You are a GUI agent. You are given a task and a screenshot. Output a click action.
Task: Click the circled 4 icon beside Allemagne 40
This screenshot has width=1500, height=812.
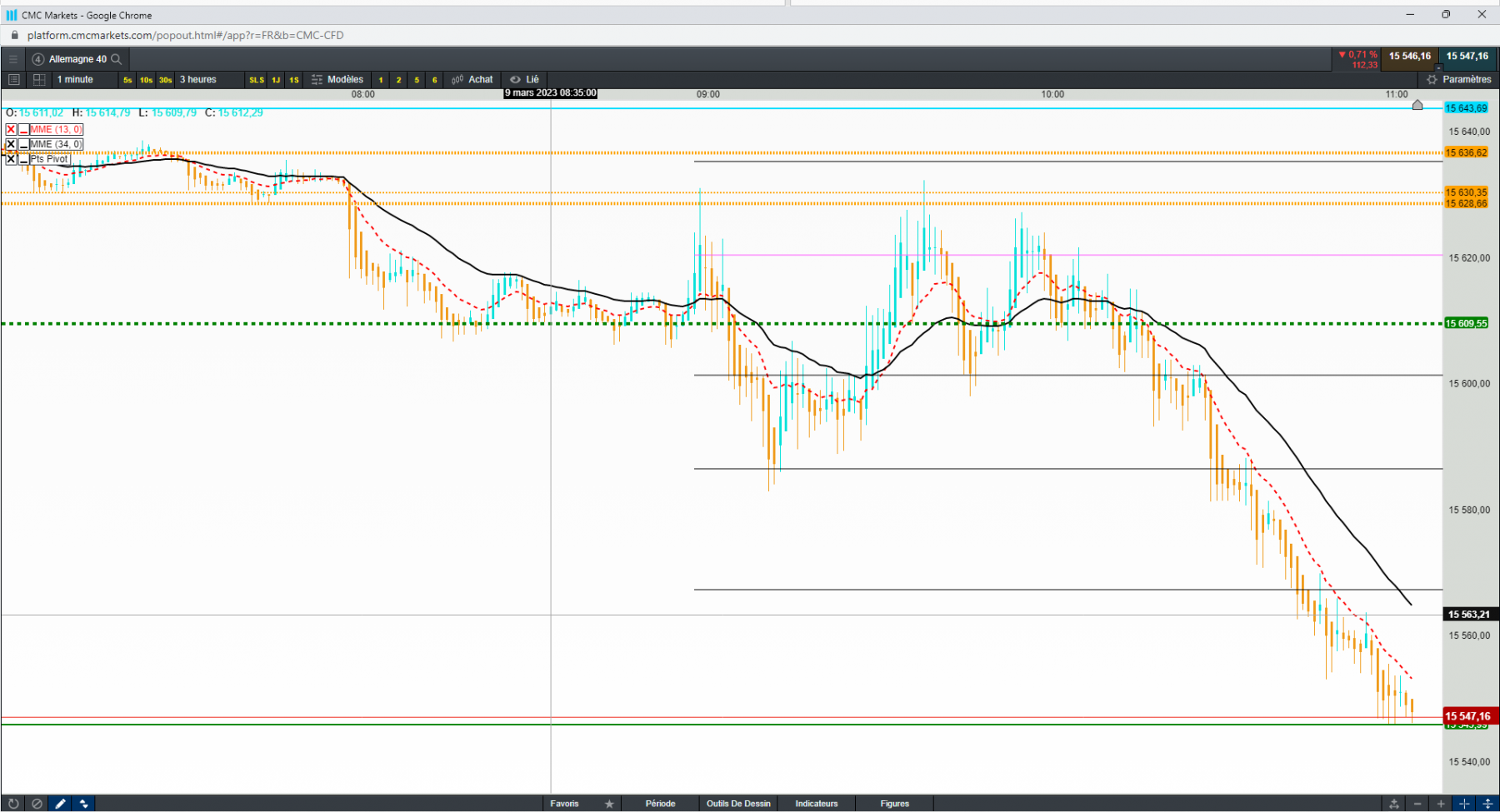[38, 59]
